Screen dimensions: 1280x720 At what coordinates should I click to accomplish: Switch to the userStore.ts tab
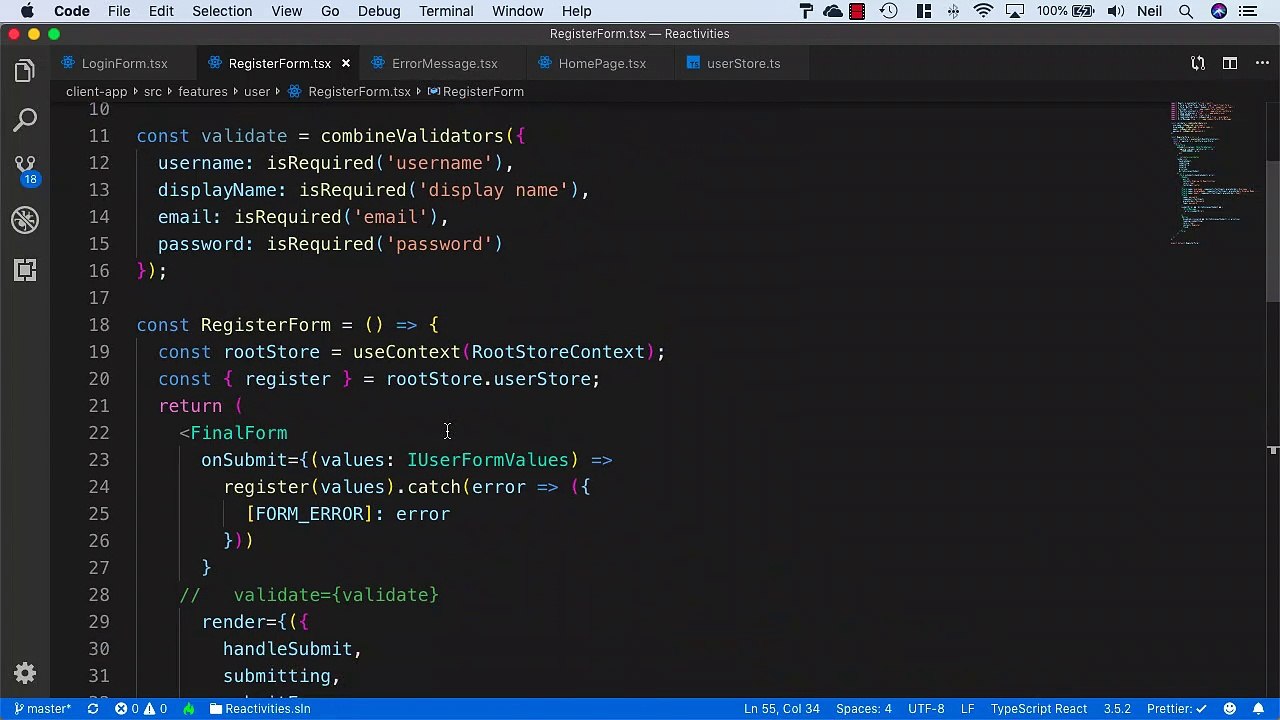pyautogui.click(x=743, y=63)
